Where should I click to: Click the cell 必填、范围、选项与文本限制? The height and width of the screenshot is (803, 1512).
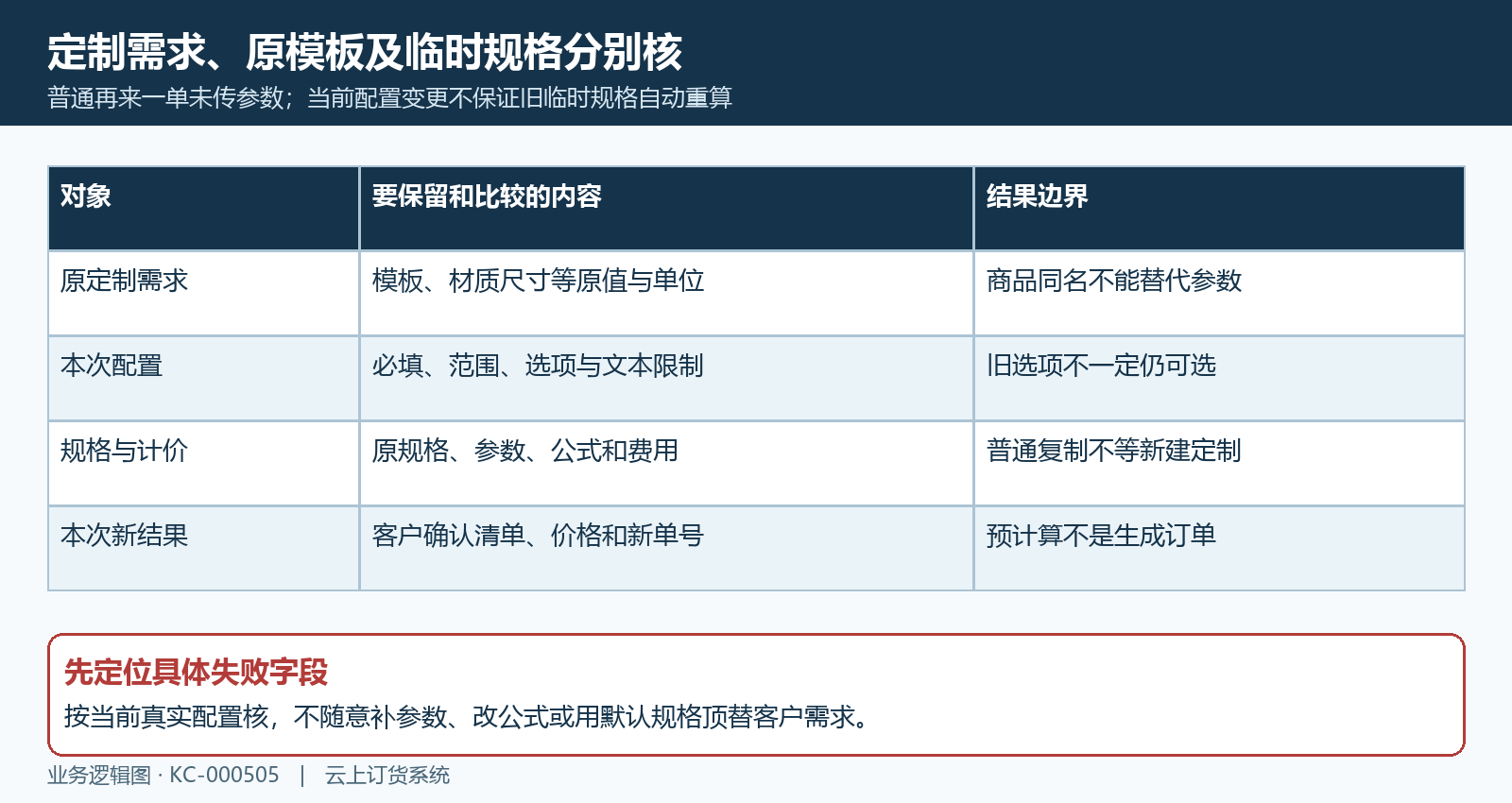coord(666,379)
